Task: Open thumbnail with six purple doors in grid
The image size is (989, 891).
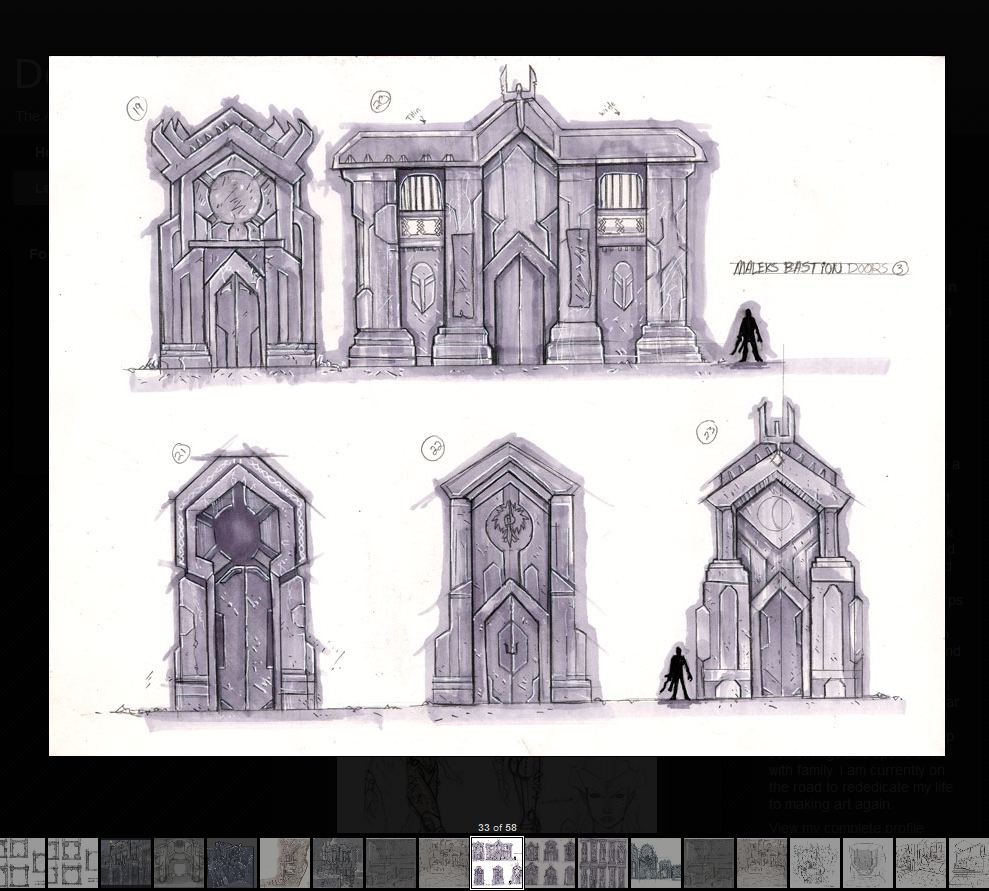Action: click(550, 863)
